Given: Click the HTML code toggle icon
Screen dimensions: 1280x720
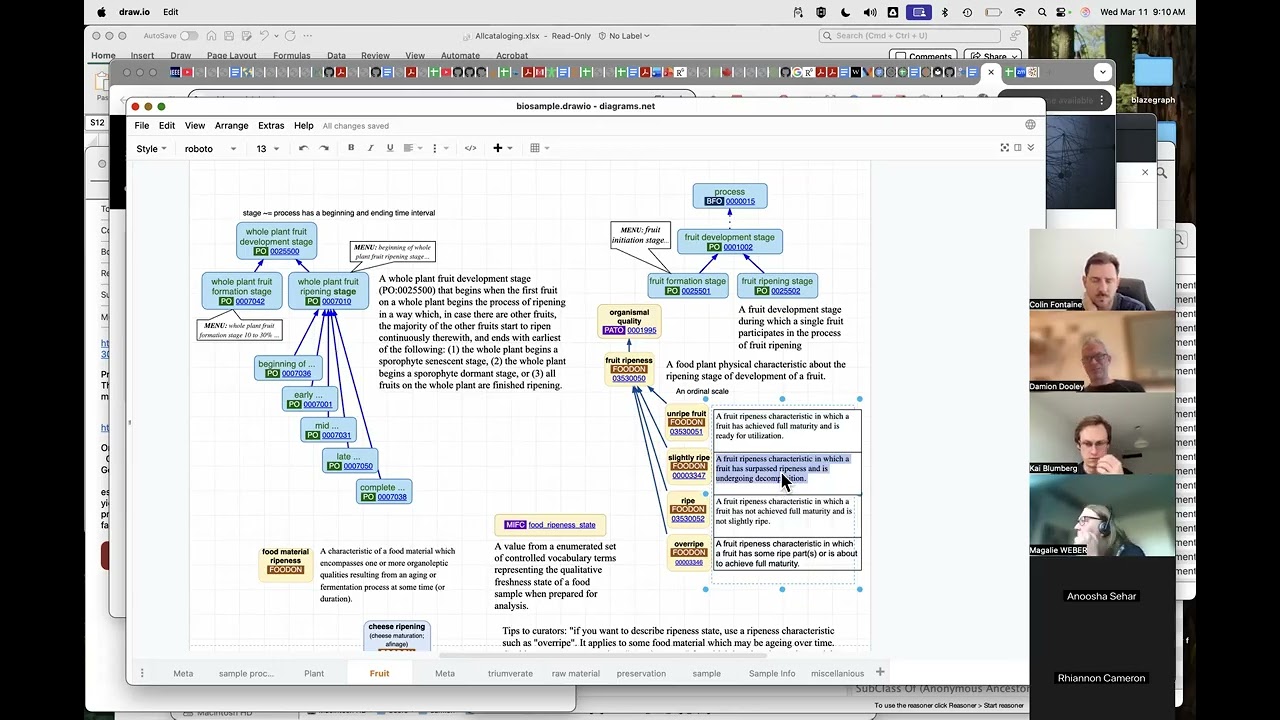Looking at the screenshot, I should pyautogui.click(x=470, y=148).
